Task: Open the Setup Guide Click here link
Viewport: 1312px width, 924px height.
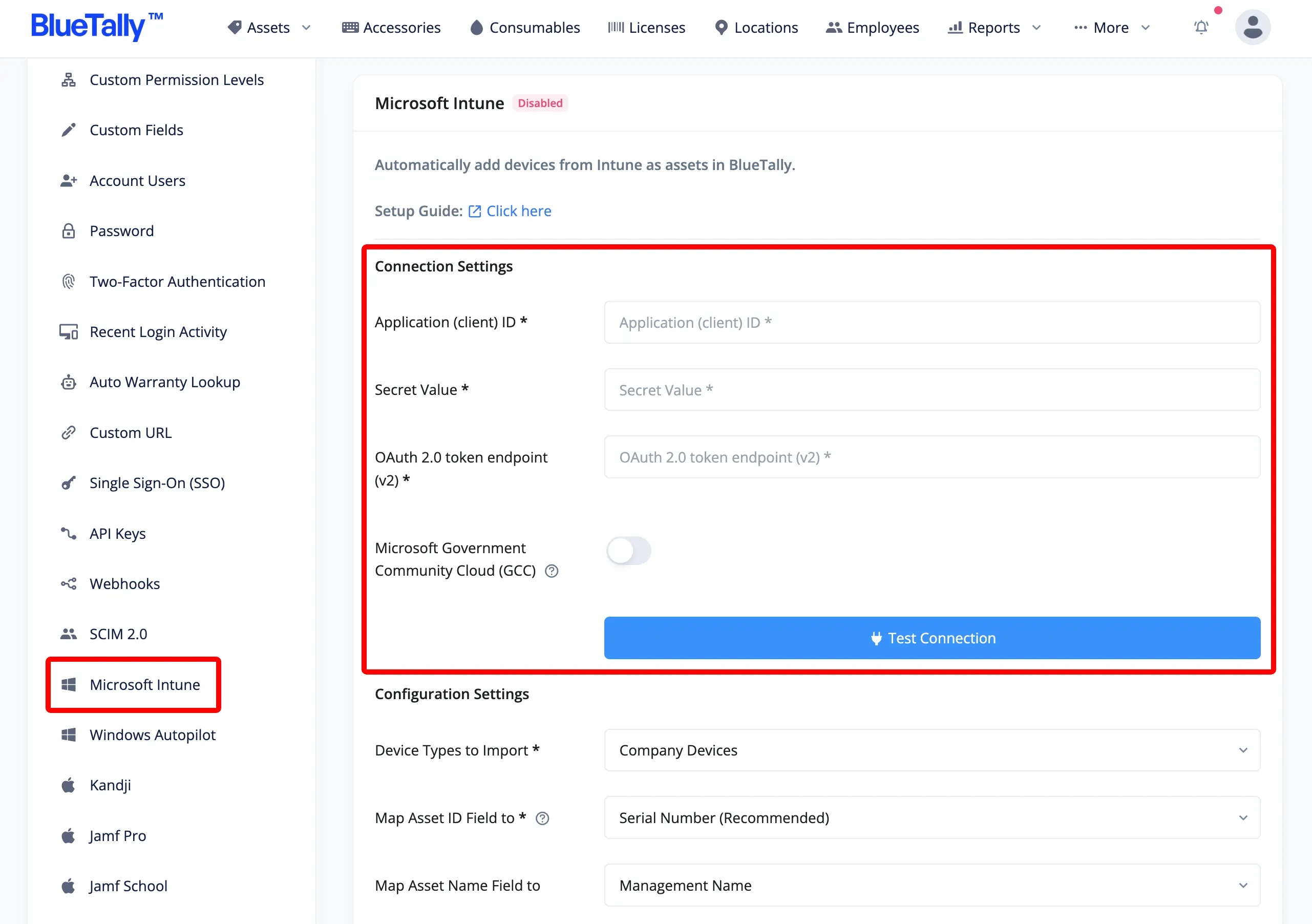Action: (518, 211)
